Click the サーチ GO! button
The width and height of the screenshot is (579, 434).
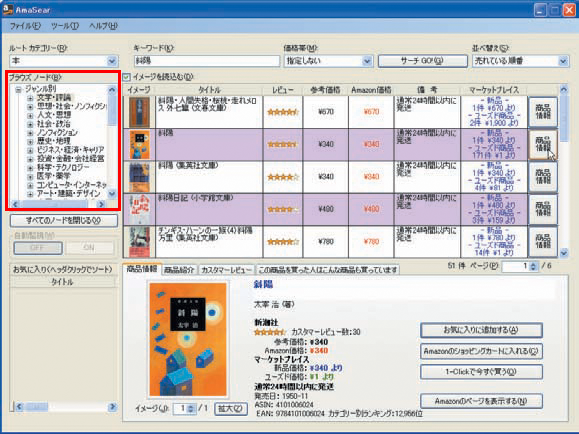tap(422, 61)
